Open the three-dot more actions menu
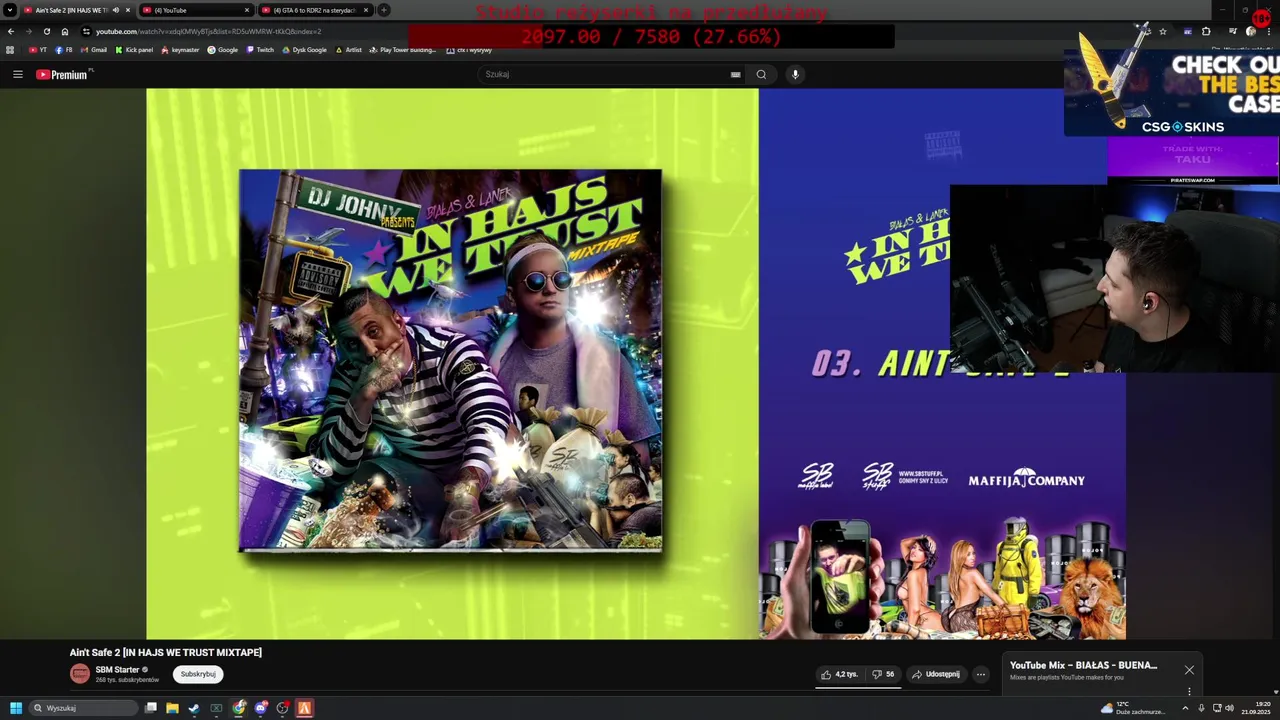Image resolution: width=1280 pixels, height=720 pixels. pos(981,674)
